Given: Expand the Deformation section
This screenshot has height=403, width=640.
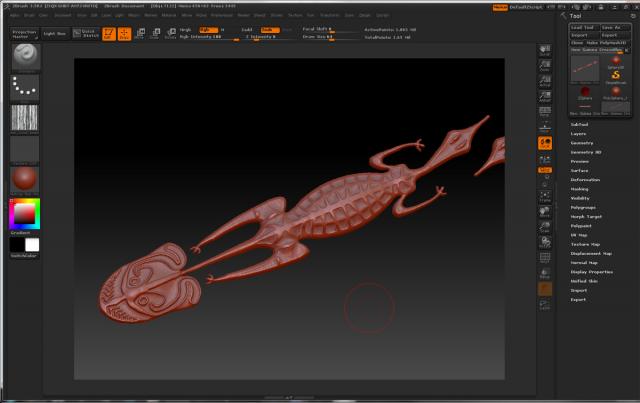Looking at the screenshot, I should 585,179.
